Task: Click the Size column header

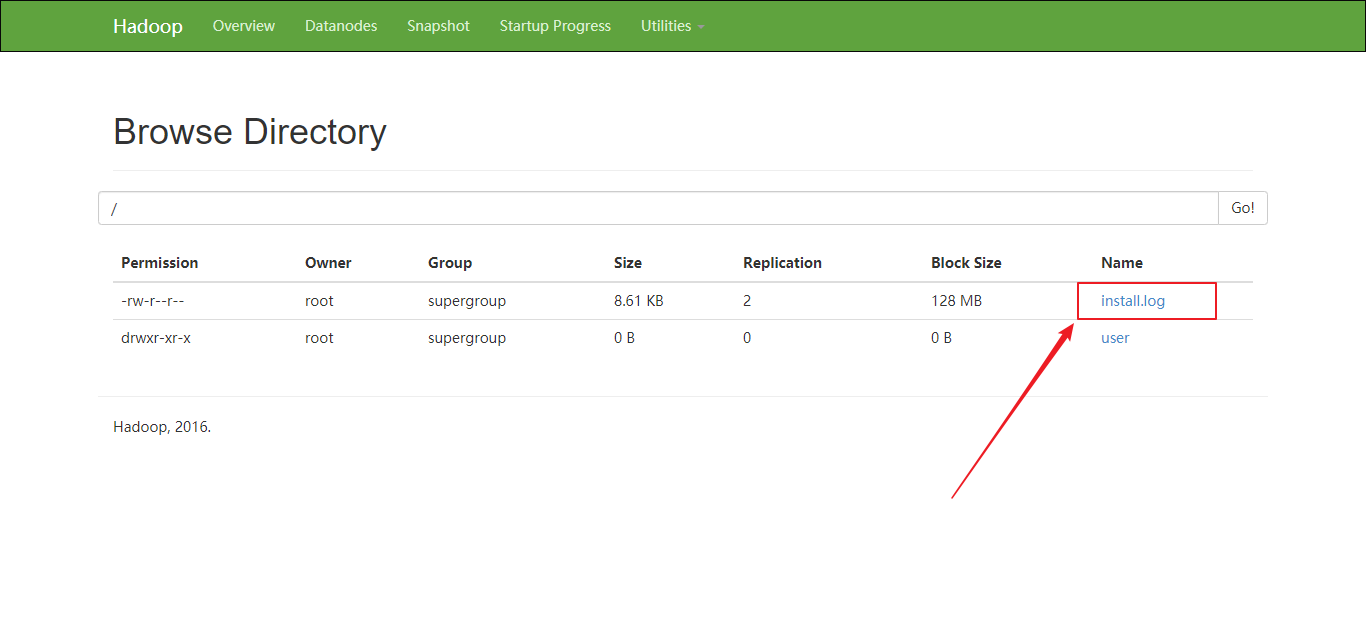Action: click(x=628, y=263)
